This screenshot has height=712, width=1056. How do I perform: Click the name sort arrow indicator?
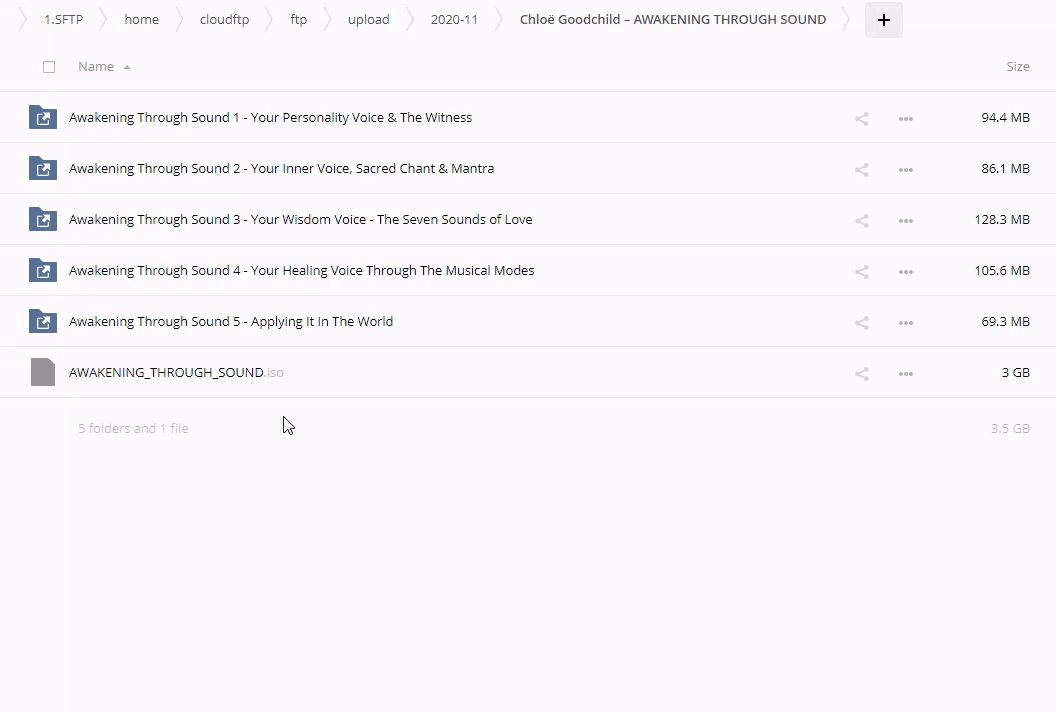(x=127, y=67)
